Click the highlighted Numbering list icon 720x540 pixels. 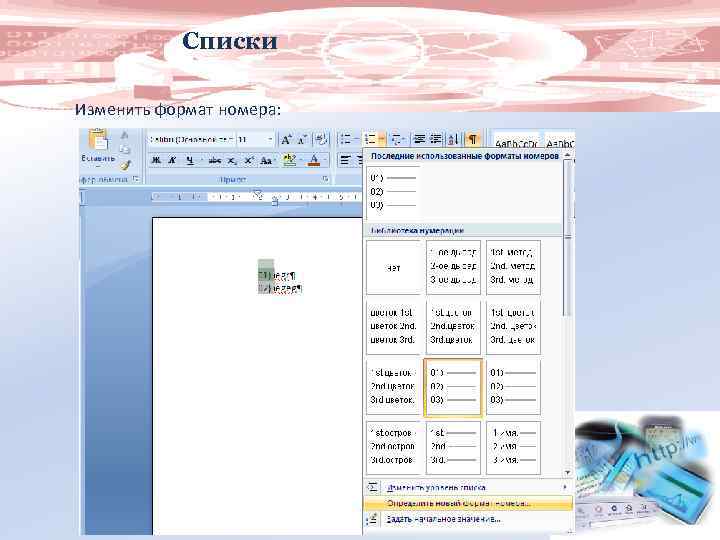(x=370, y=139)
